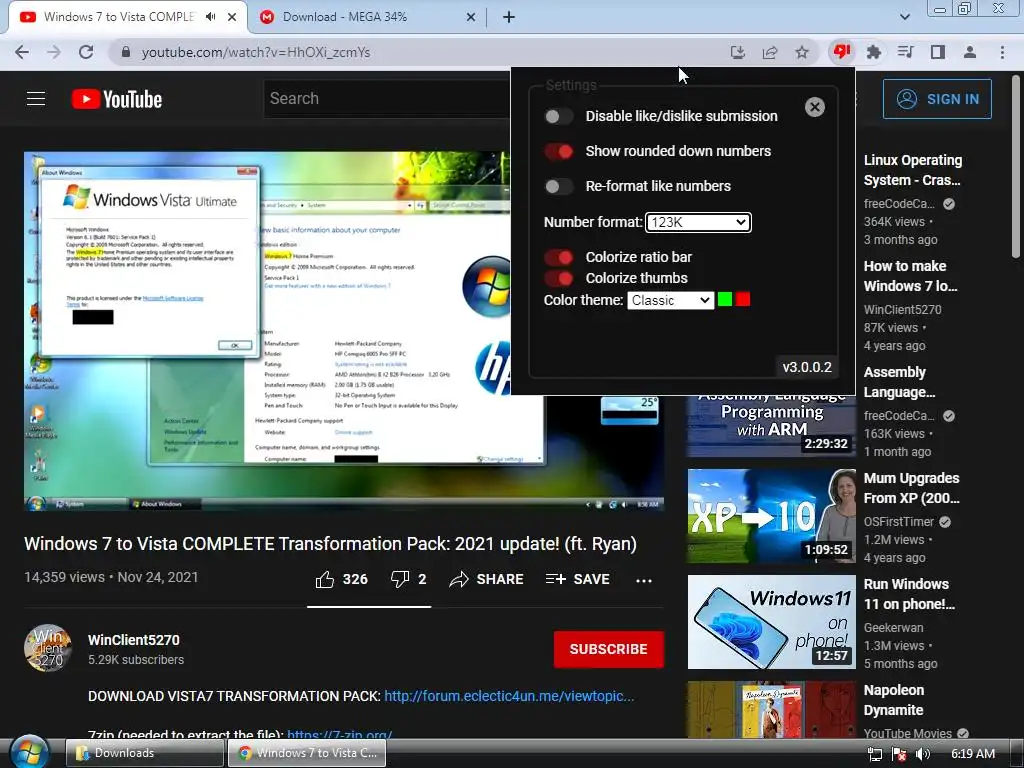This screenshot has height=768, width=1024.
Task: Like the video with thumbs up
Action: [325, 579]
